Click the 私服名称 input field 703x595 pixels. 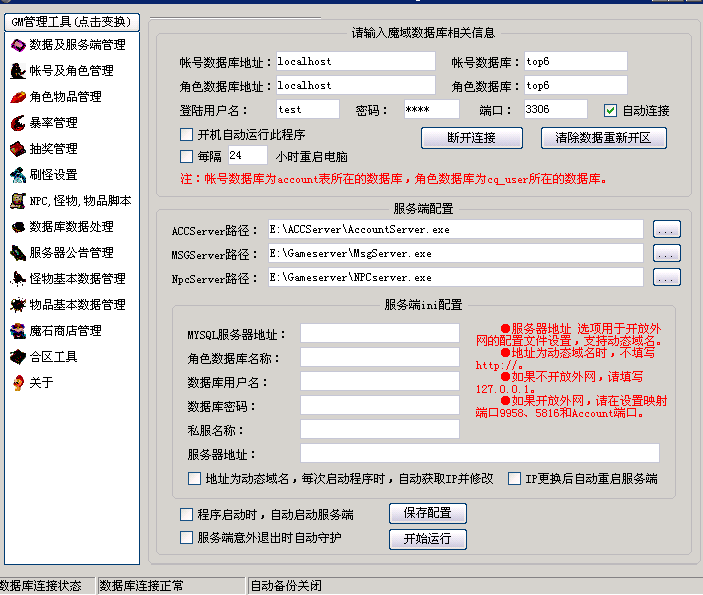[x=380, y=430]
